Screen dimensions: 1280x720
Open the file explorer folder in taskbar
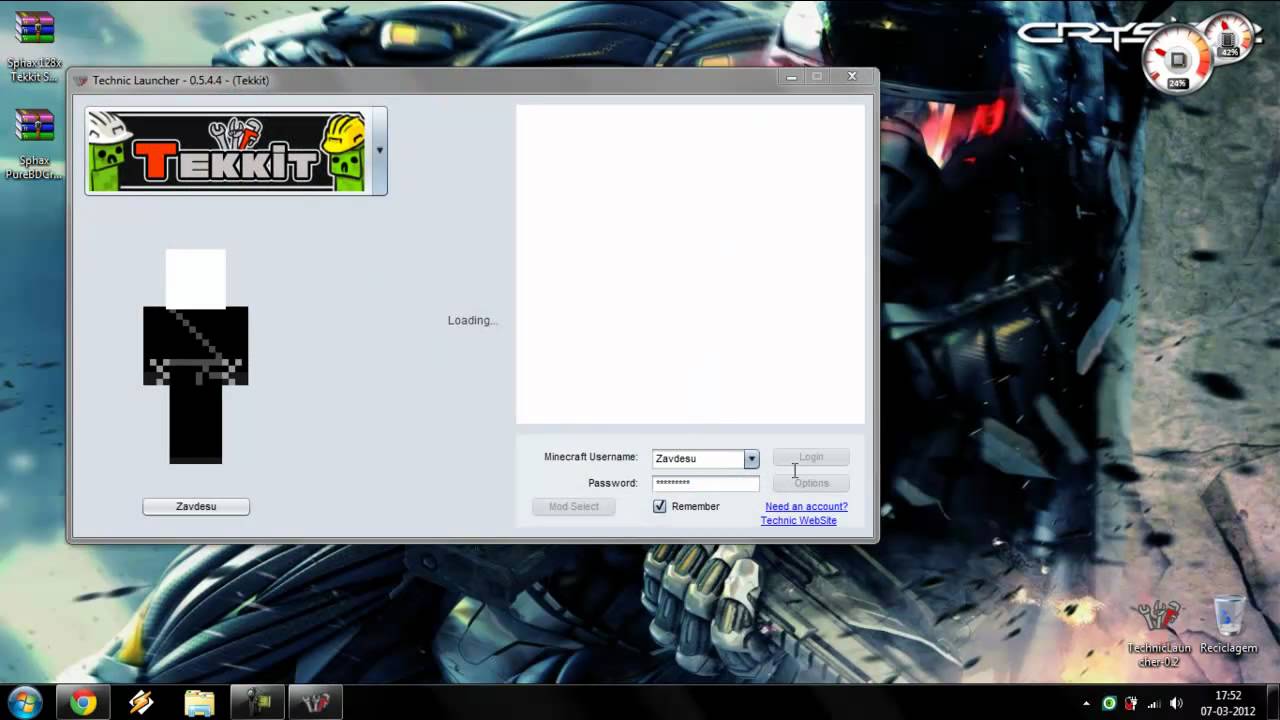point(199,703)
